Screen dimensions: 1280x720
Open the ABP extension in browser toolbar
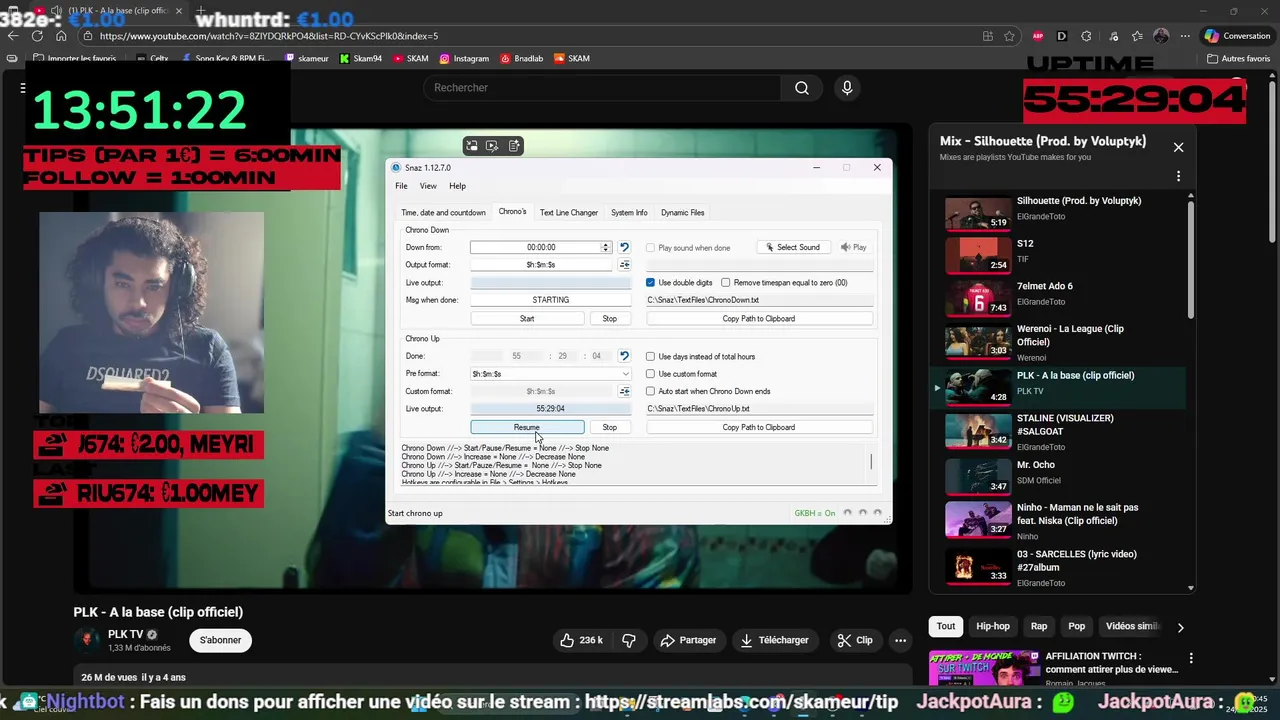tap(1039, 36)
